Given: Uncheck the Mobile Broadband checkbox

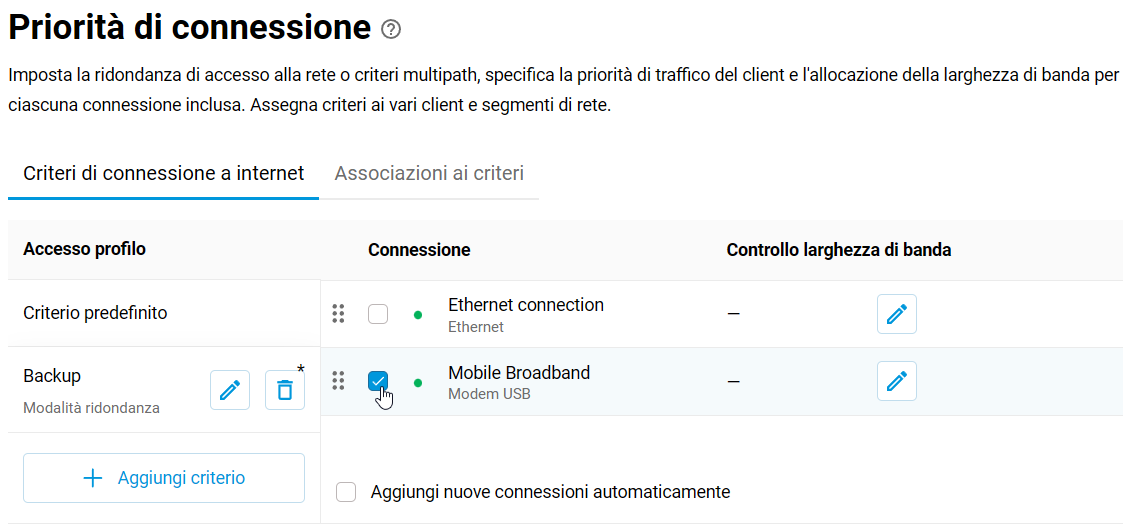Looking at the screenshot, I should pos(378,381).
